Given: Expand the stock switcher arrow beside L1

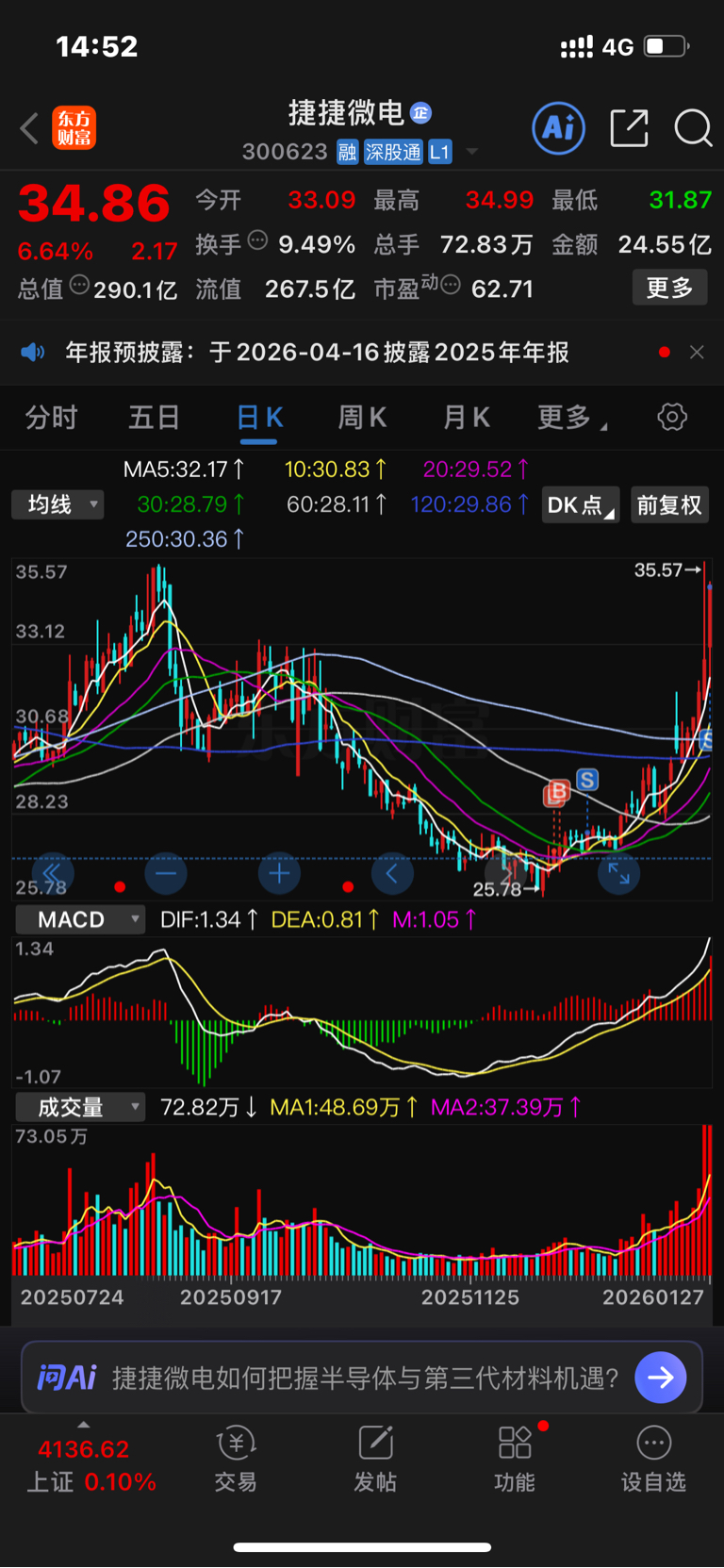Looking at the screenshot, I should pyautogui.click(x=472, y=152).
